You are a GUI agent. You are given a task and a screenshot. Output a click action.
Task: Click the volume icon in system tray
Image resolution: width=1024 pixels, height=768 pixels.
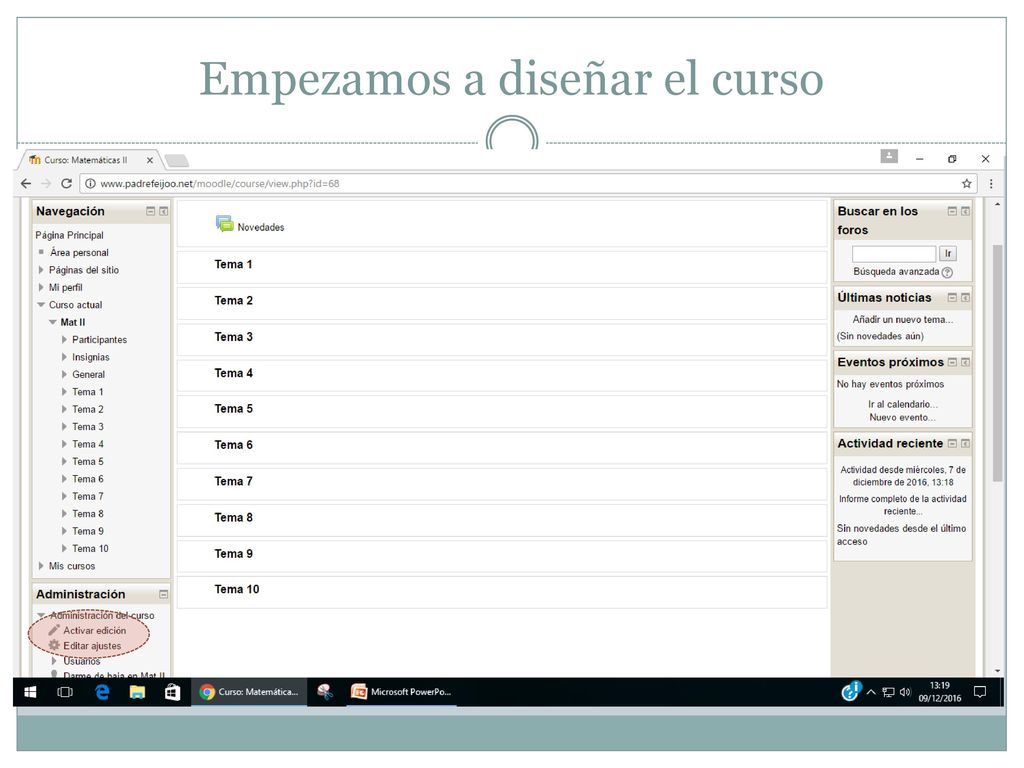(904, 692)
